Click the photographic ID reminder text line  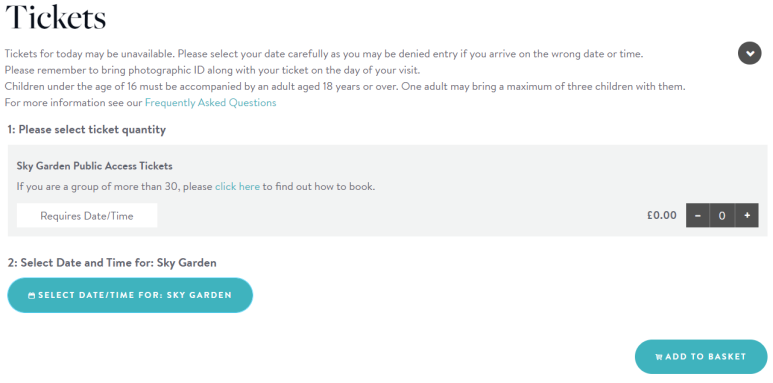pos(212,70)
